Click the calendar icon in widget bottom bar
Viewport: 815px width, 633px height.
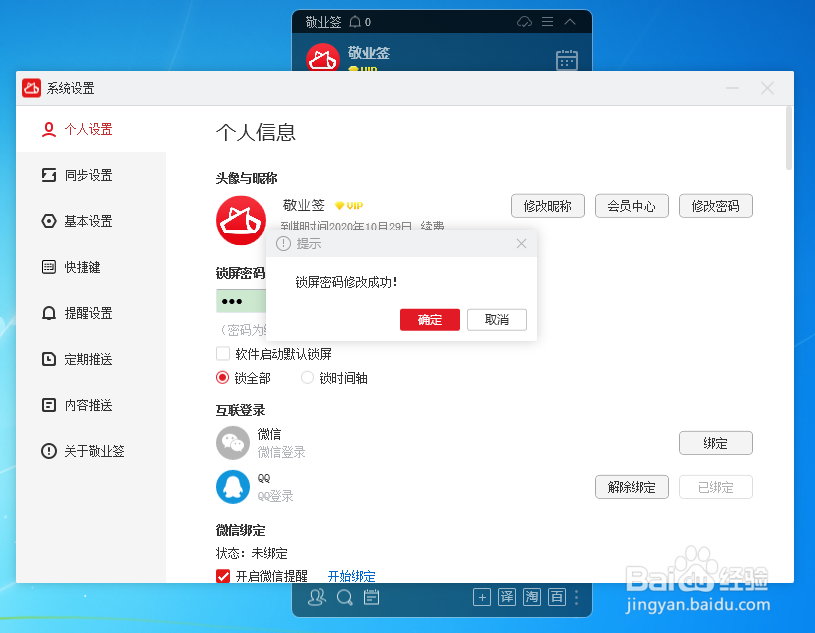[x=371, y=598]
